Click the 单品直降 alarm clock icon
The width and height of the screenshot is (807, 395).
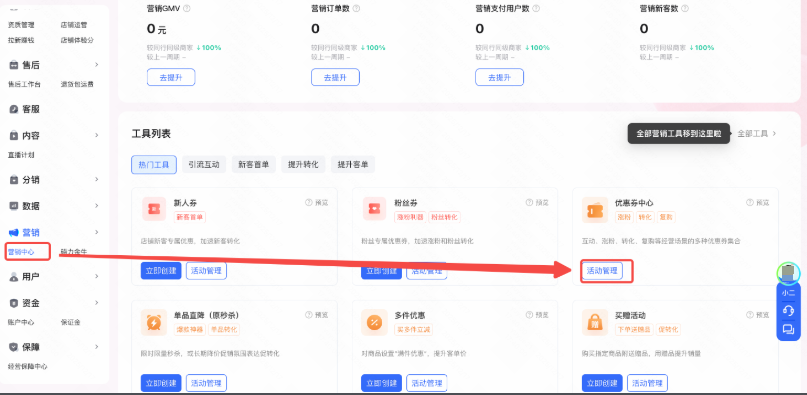tap(154, 323)
